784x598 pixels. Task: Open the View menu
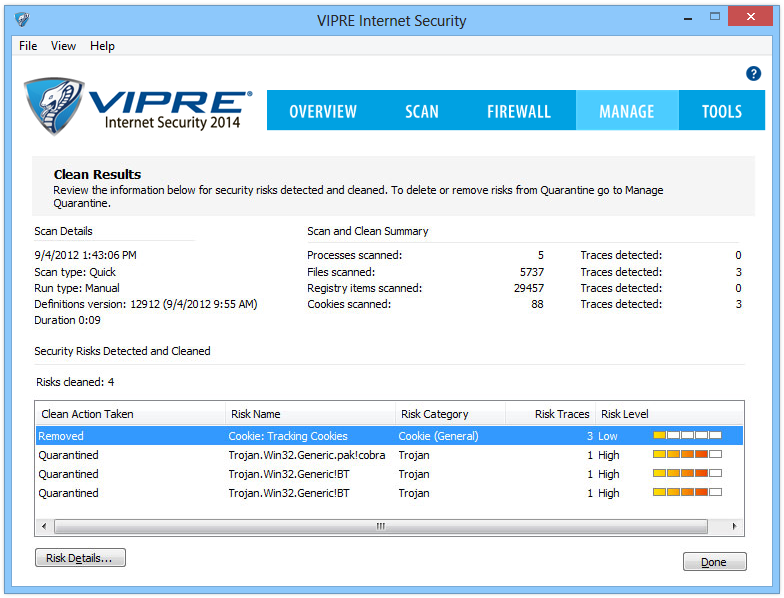click(x=63, y=46)
